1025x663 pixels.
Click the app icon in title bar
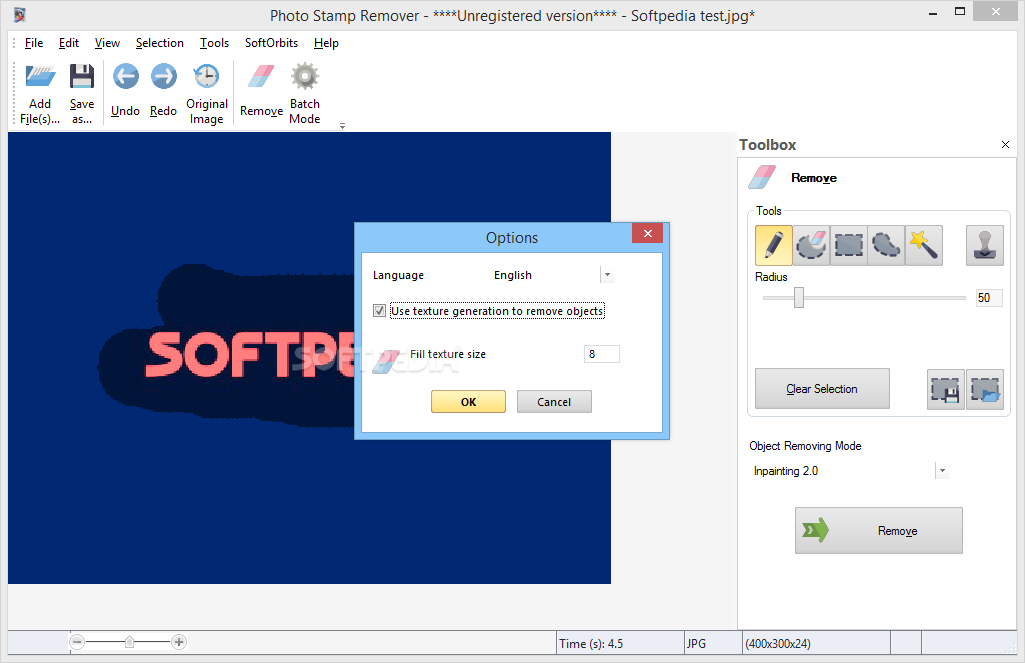pos(20,14)
